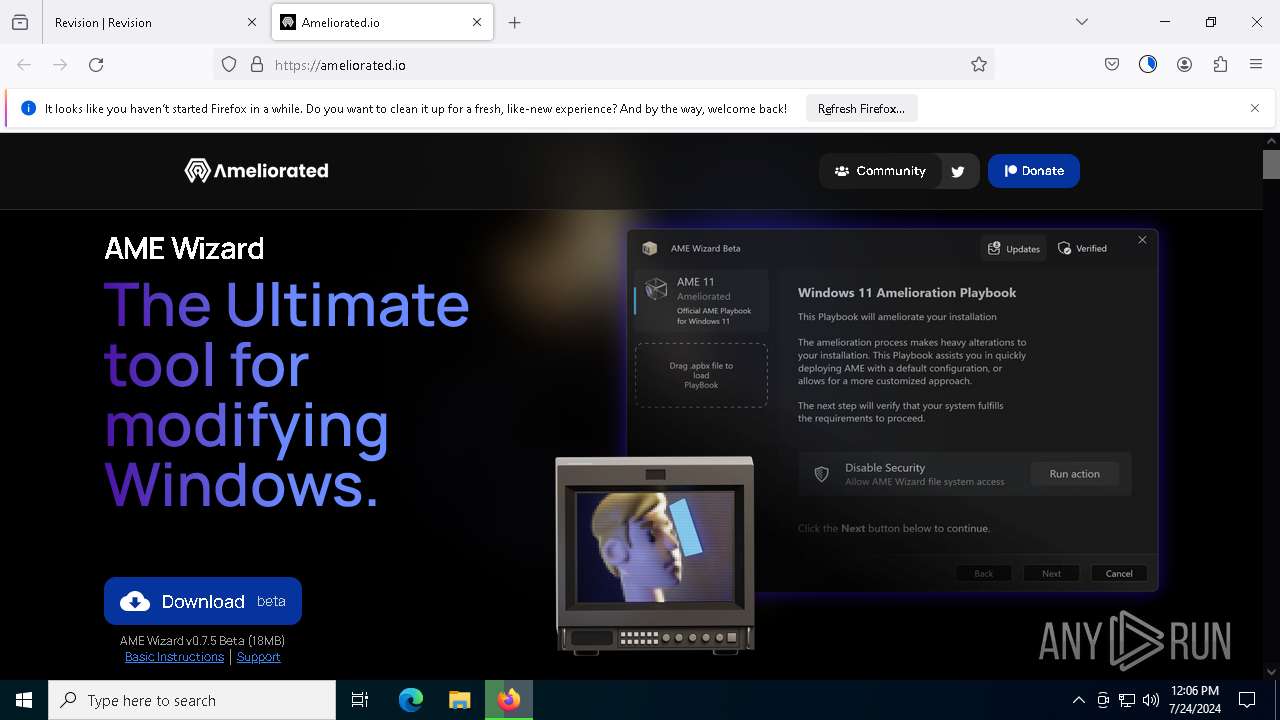Select the Ameliorated.io tab
The width and height of the screenshot is (1280, 720).
(382, 22)
